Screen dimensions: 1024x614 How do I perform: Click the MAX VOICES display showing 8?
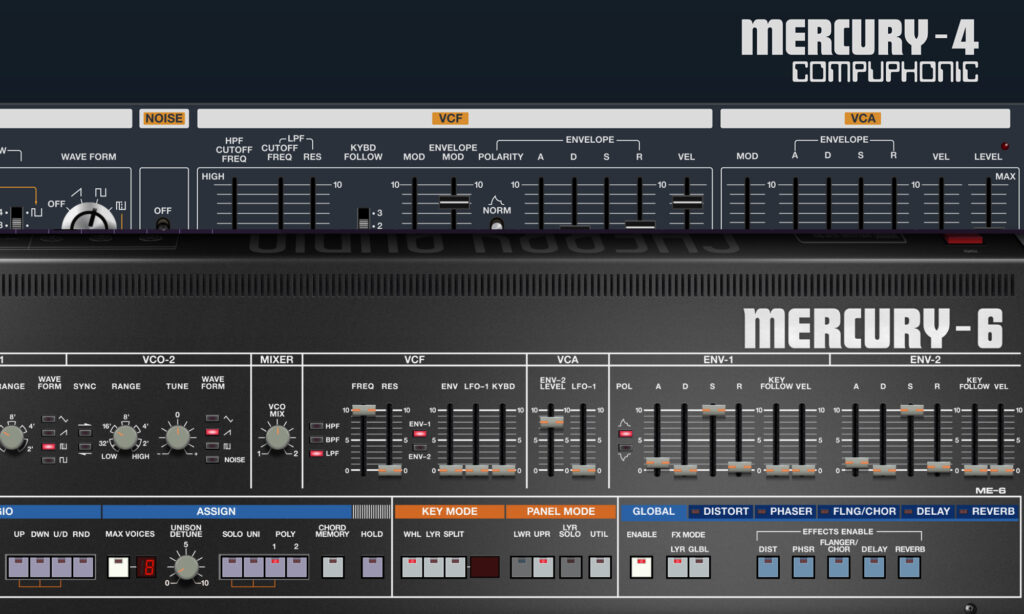[x=145, y=567]
